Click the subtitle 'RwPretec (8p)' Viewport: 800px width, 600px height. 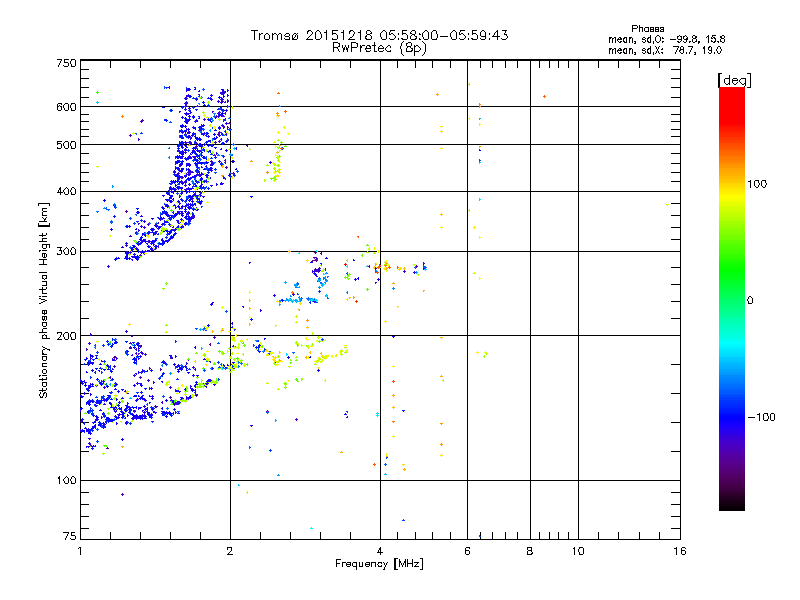click(379, 48)
